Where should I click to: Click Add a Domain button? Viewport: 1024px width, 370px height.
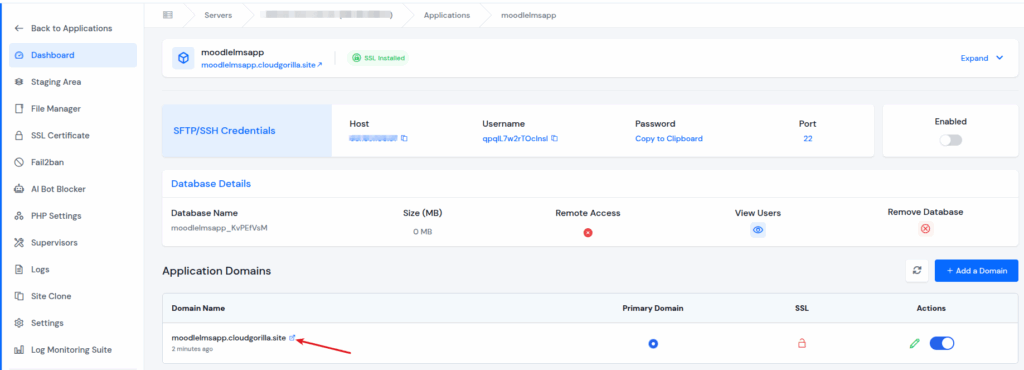[976, 270]
